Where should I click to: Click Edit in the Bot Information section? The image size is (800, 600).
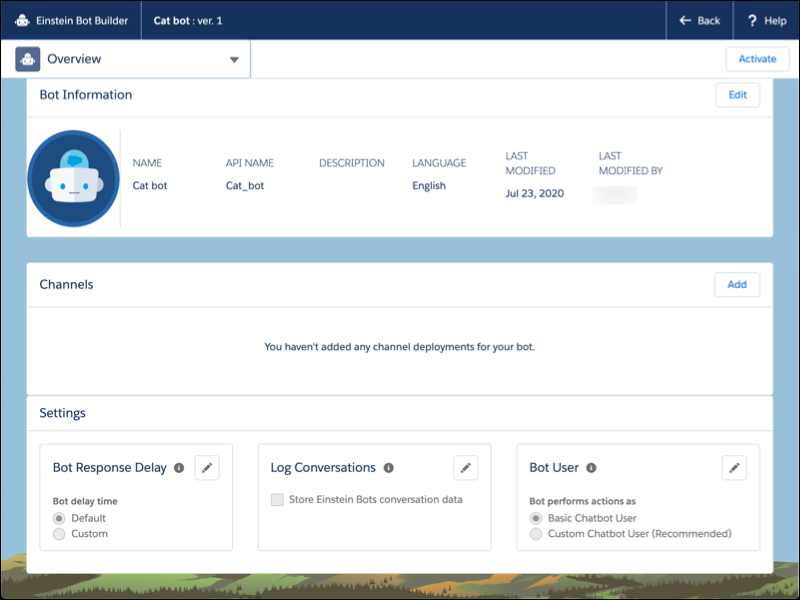tap(738, 95)
